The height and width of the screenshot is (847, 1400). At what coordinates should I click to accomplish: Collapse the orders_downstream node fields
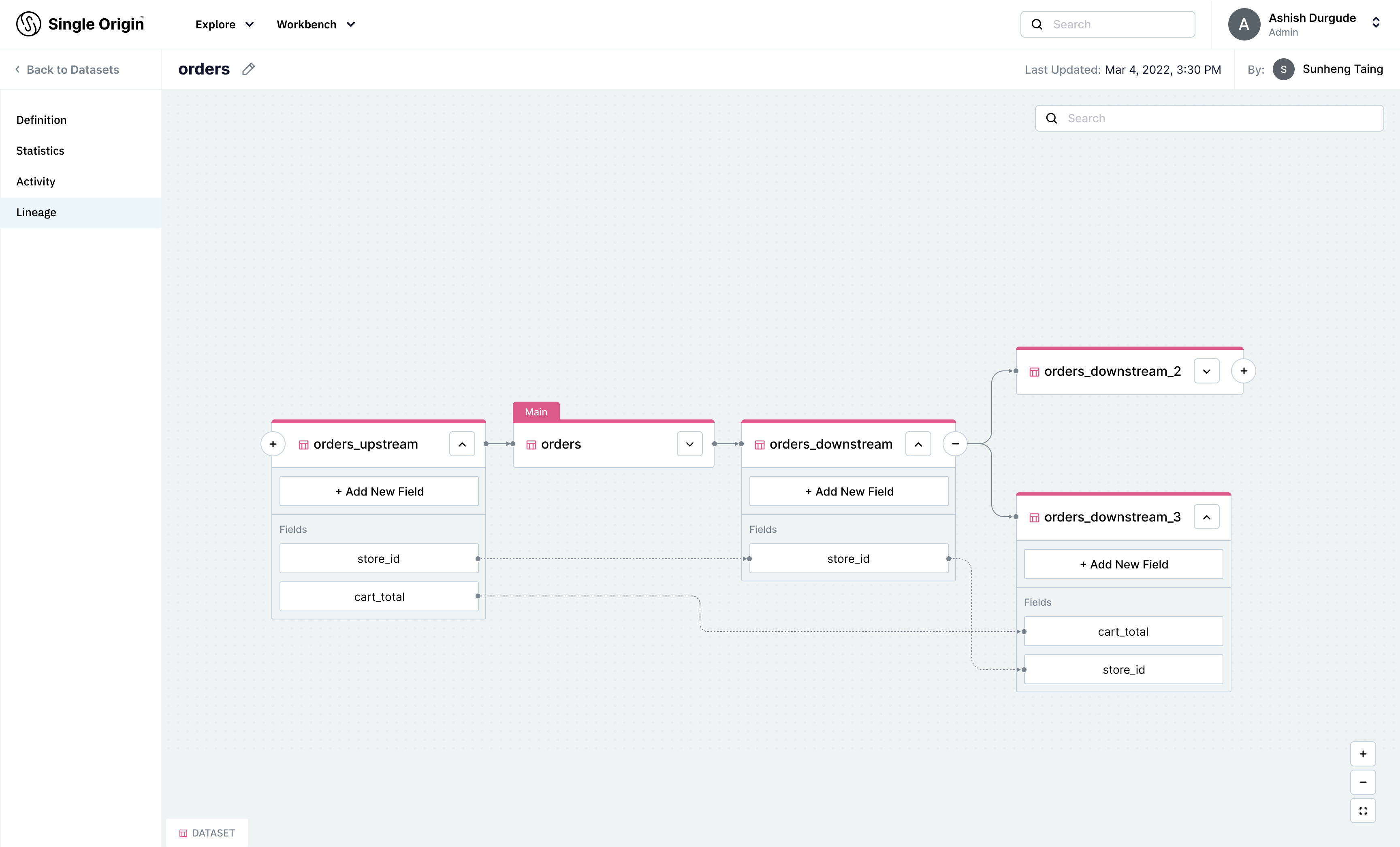point(918,445)
